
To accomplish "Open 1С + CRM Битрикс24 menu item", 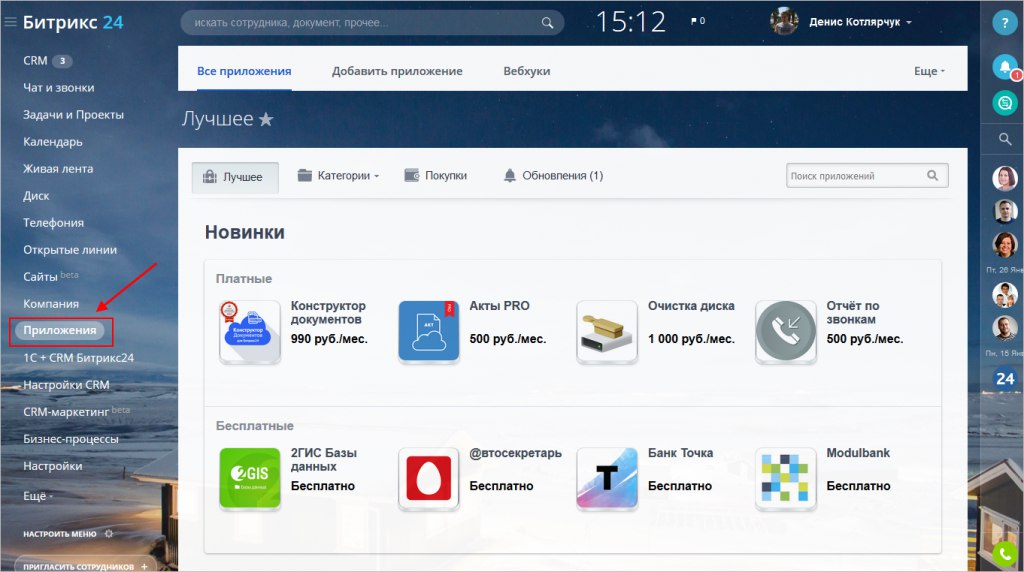I will pyautogui.click(x=78, y=358).
